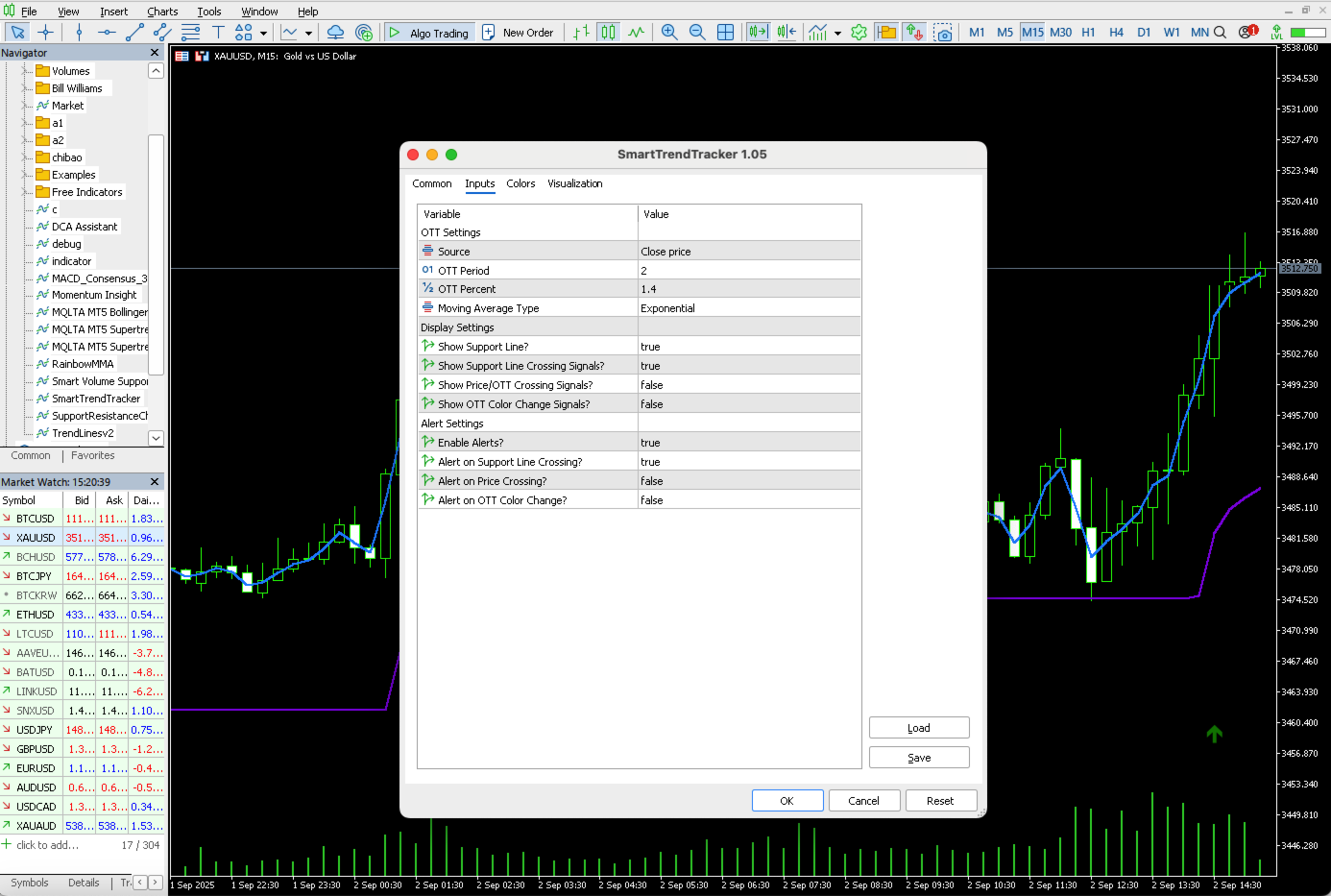The image size is (1331, 896).
Task: Select the trendline drawing tool
Action: [x=134, y=32]
